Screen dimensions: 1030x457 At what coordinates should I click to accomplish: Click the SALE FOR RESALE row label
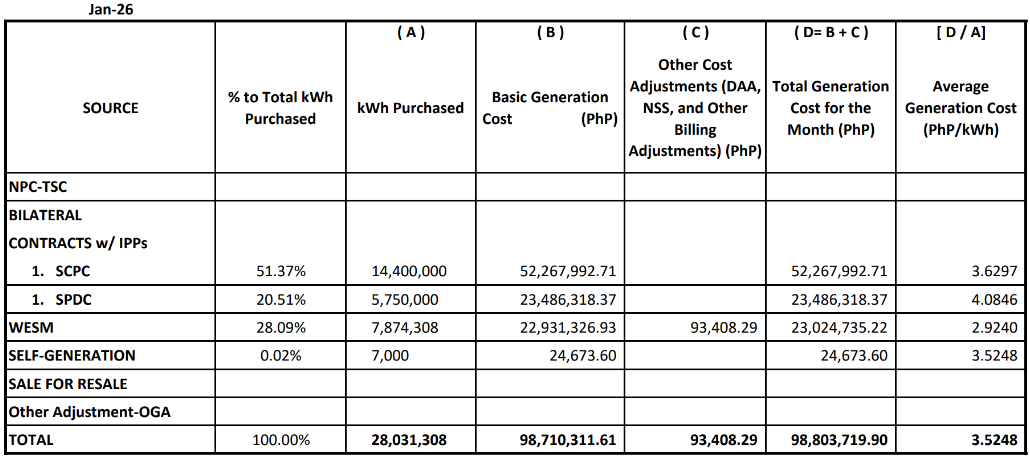point(67,383)
